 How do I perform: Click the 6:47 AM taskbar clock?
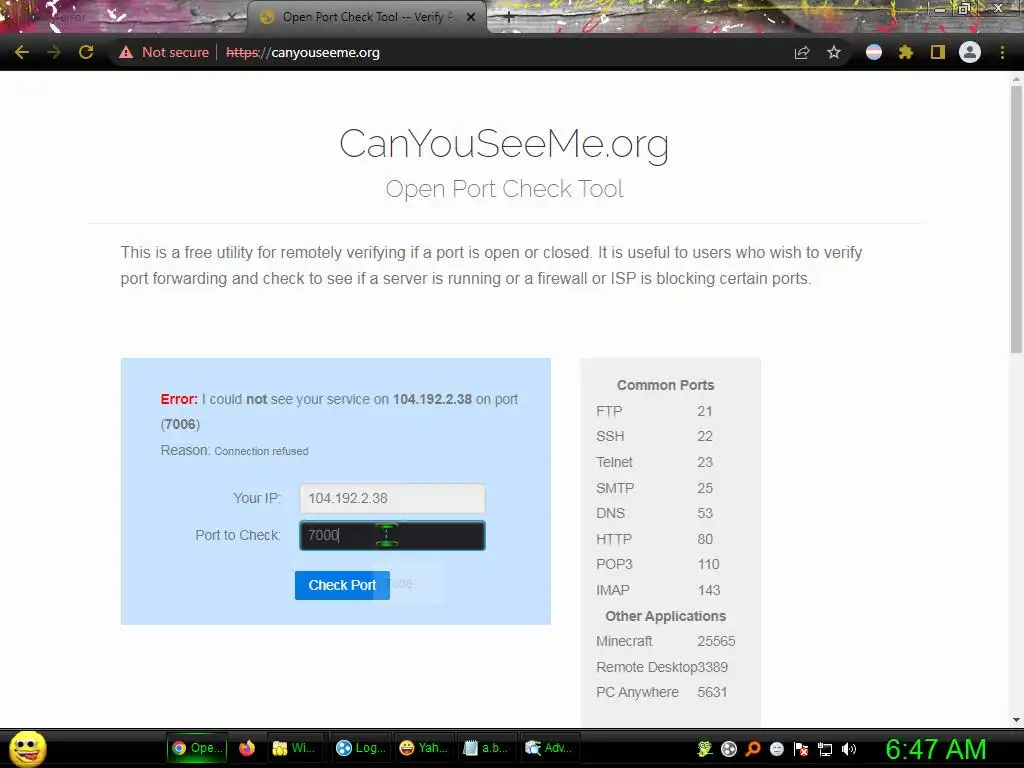936,749
